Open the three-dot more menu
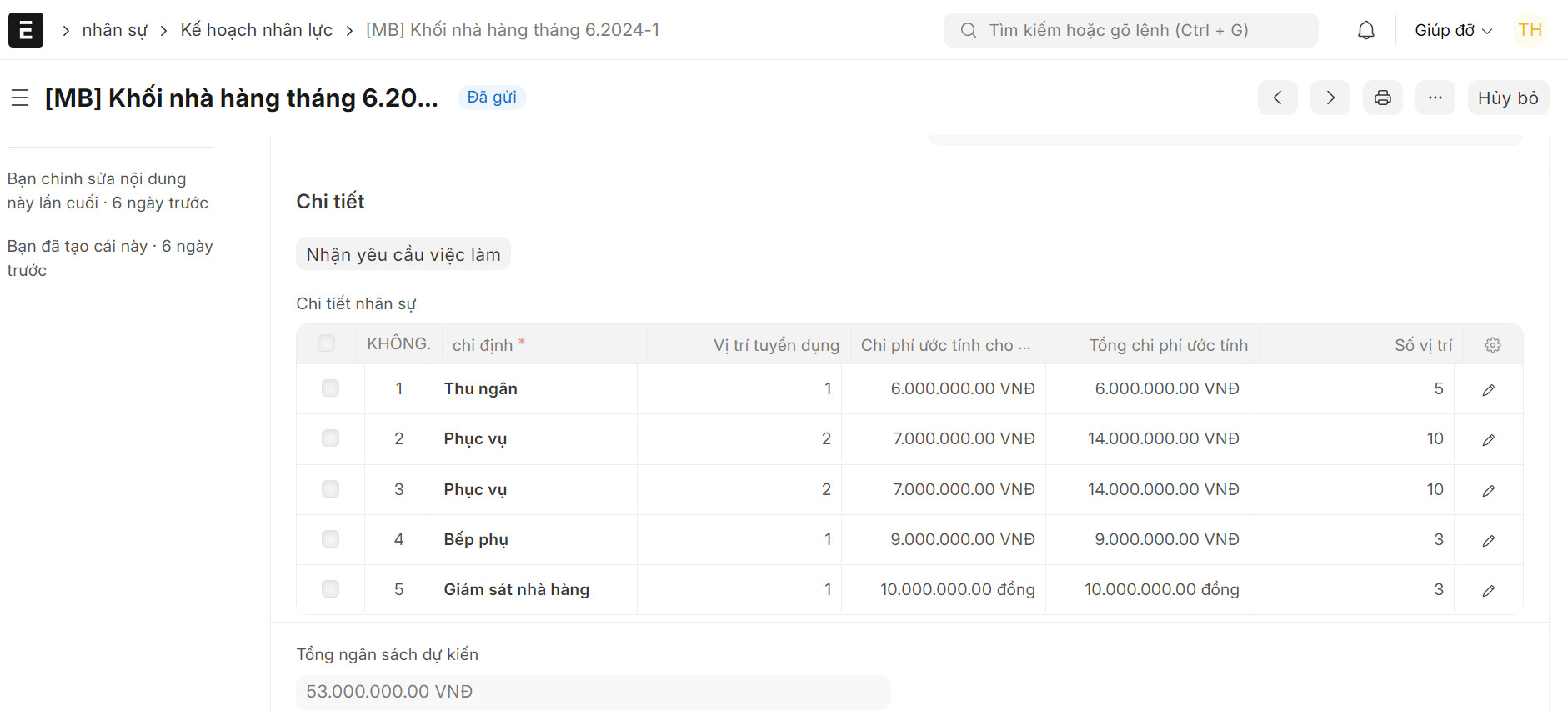This screenshot has width=1568, height=711. (1435, 98)
